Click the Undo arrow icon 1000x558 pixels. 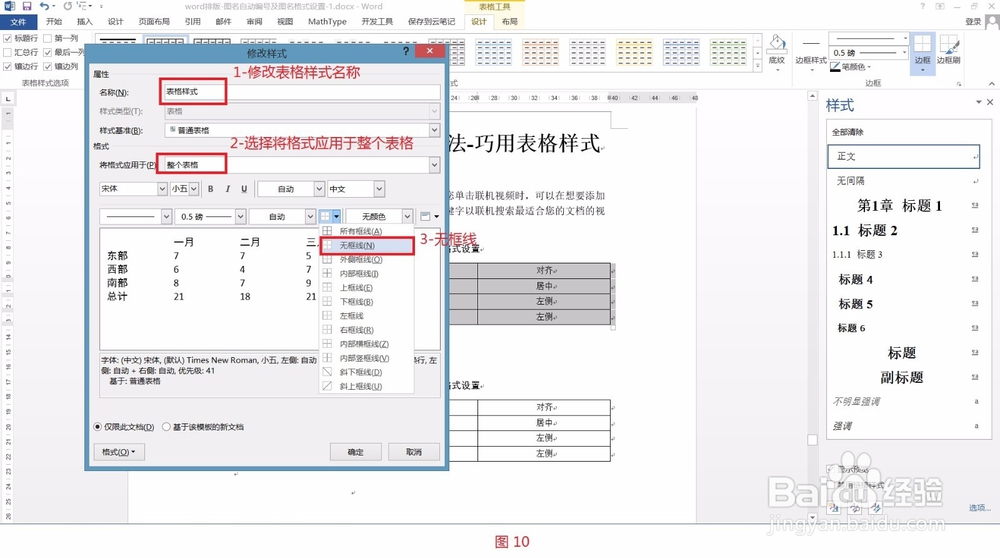pos(44,6)
